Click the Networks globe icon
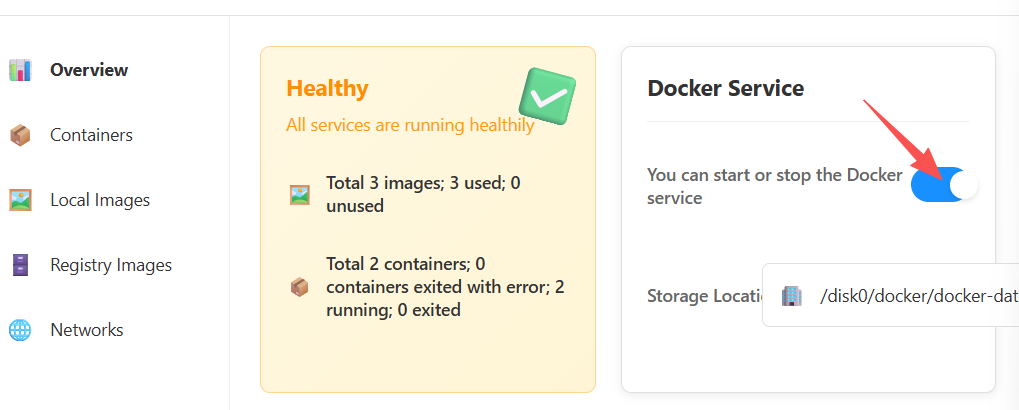This screenshot has height=410, width=1019. tap(20, 330)
